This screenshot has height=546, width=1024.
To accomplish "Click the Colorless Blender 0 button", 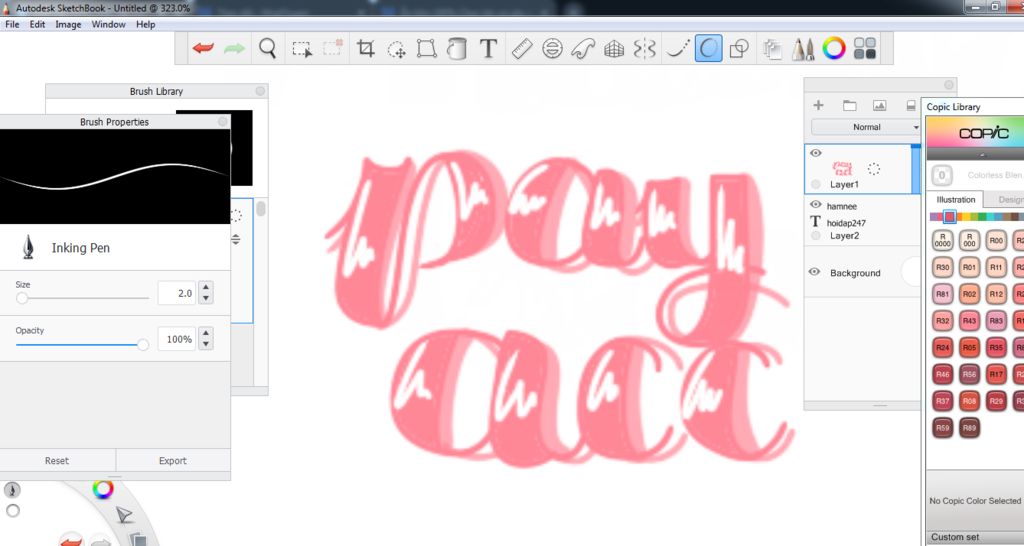I will 942,175.
